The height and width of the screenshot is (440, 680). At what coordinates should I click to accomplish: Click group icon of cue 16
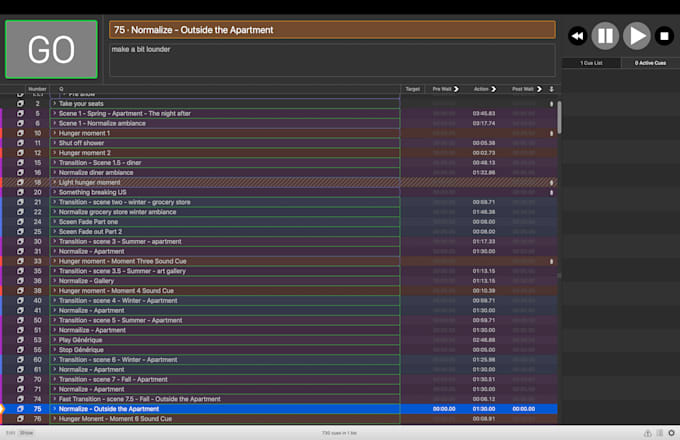point(20,173)
